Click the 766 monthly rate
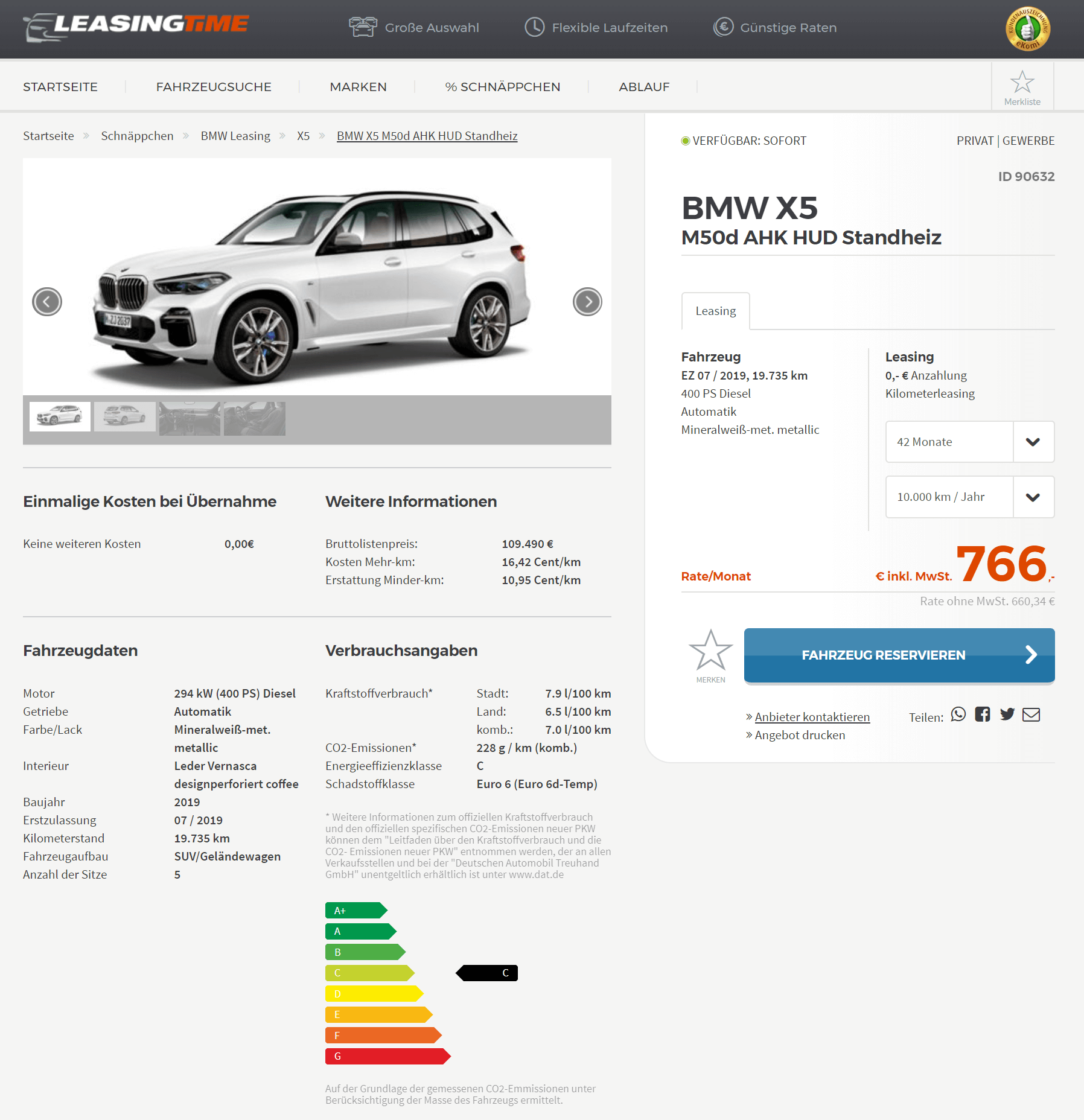 [x=1002, y=563]
